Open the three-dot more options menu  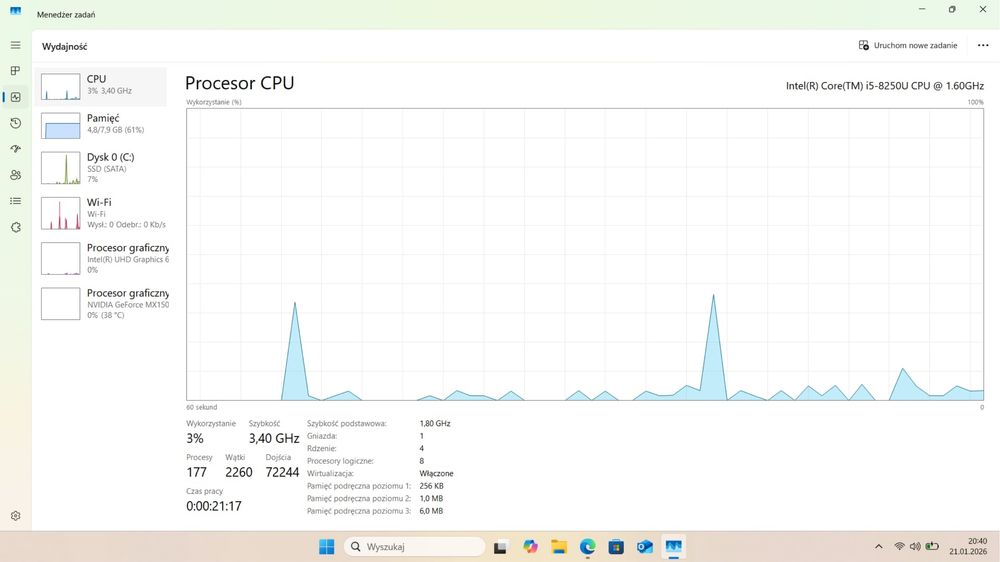click(x=983, y=45)
